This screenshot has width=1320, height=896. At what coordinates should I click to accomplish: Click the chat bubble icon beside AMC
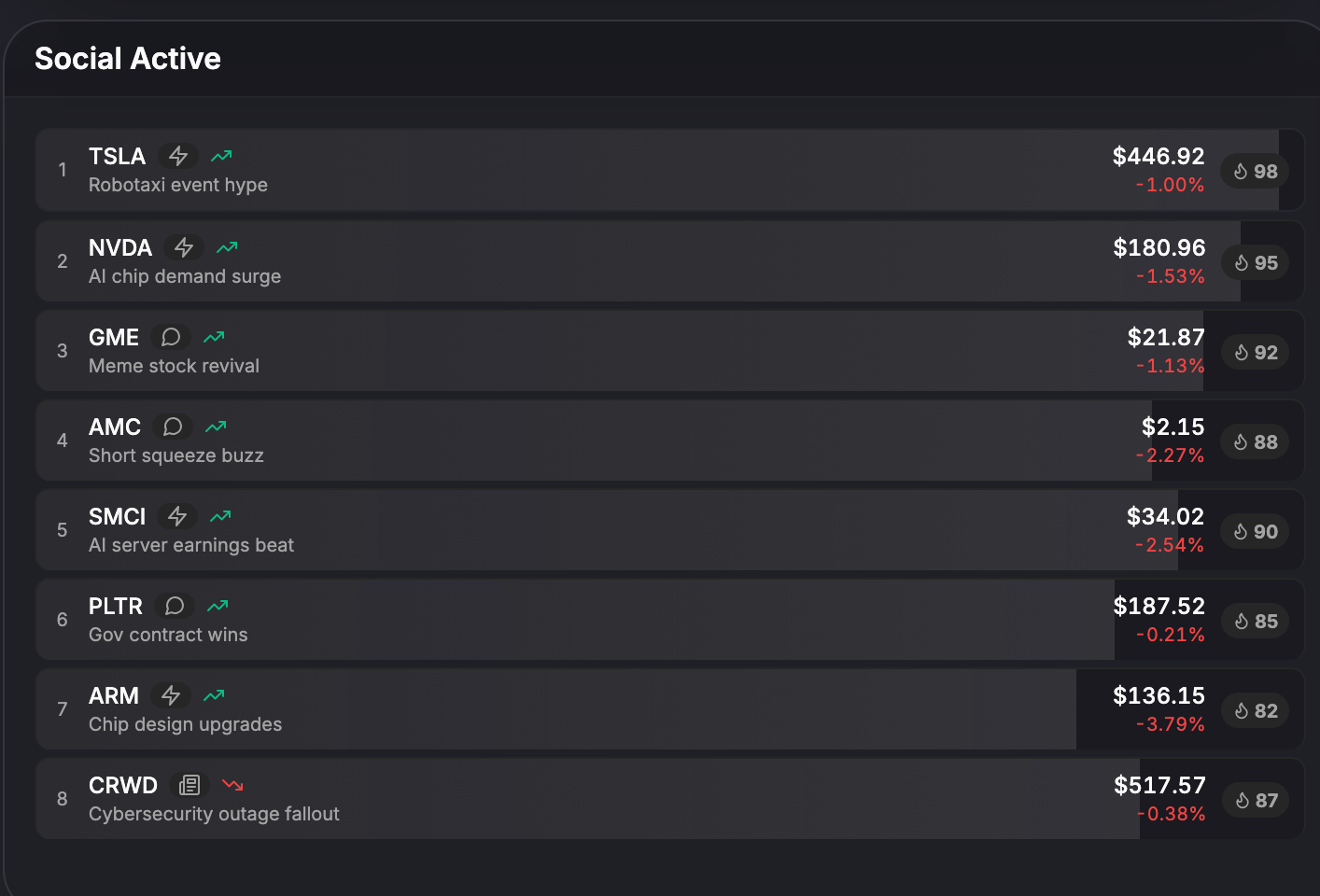[x=173, y=427]
